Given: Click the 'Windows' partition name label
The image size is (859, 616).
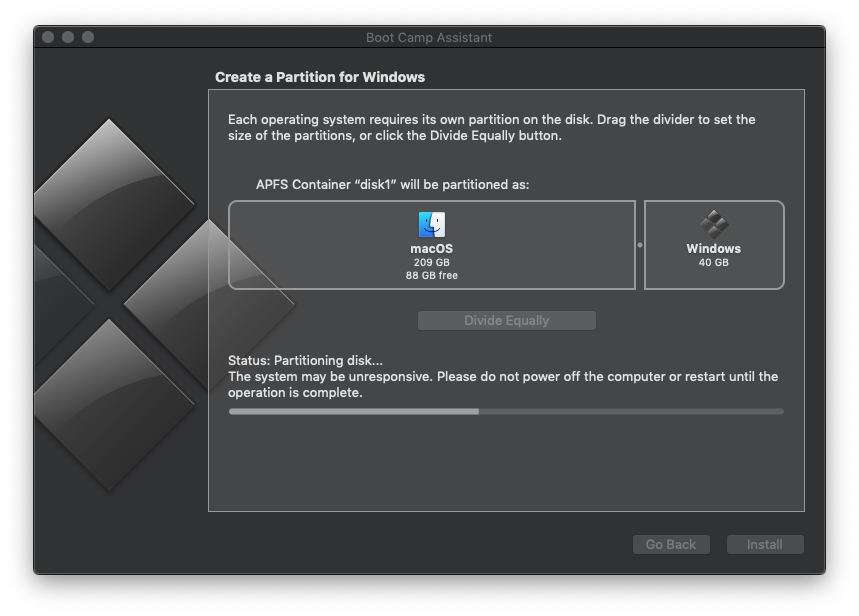Looking at the screenshot, I should pos(714,249).
